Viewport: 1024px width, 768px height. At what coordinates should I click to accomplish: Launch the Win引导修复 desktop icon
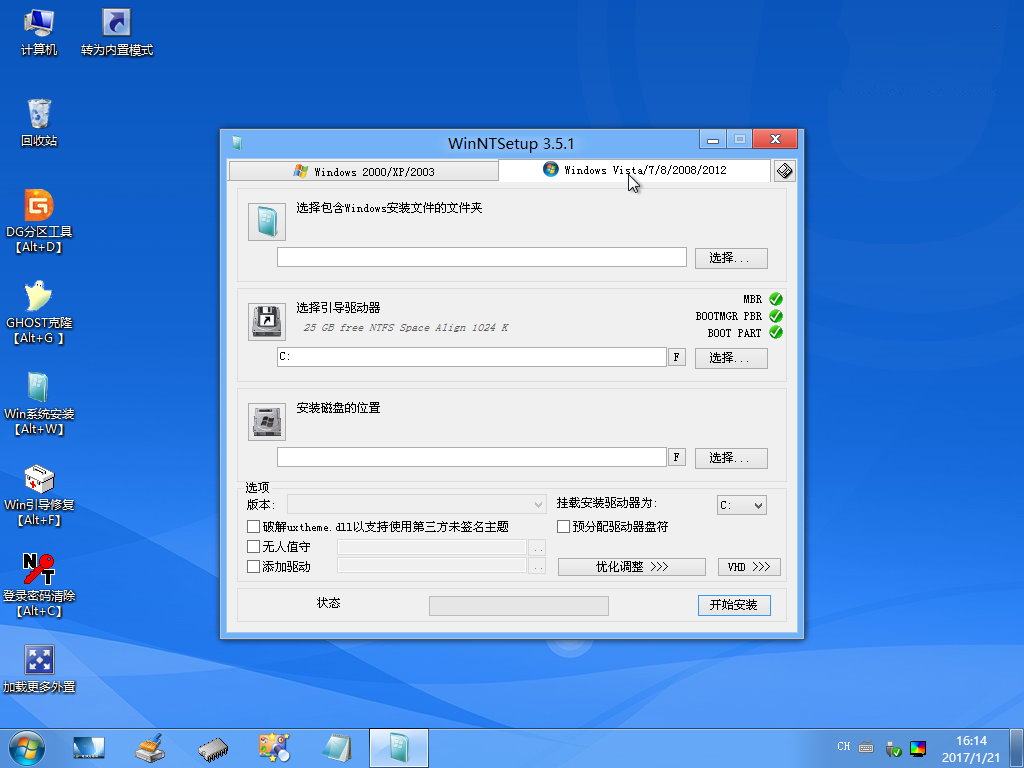point(39,495)
